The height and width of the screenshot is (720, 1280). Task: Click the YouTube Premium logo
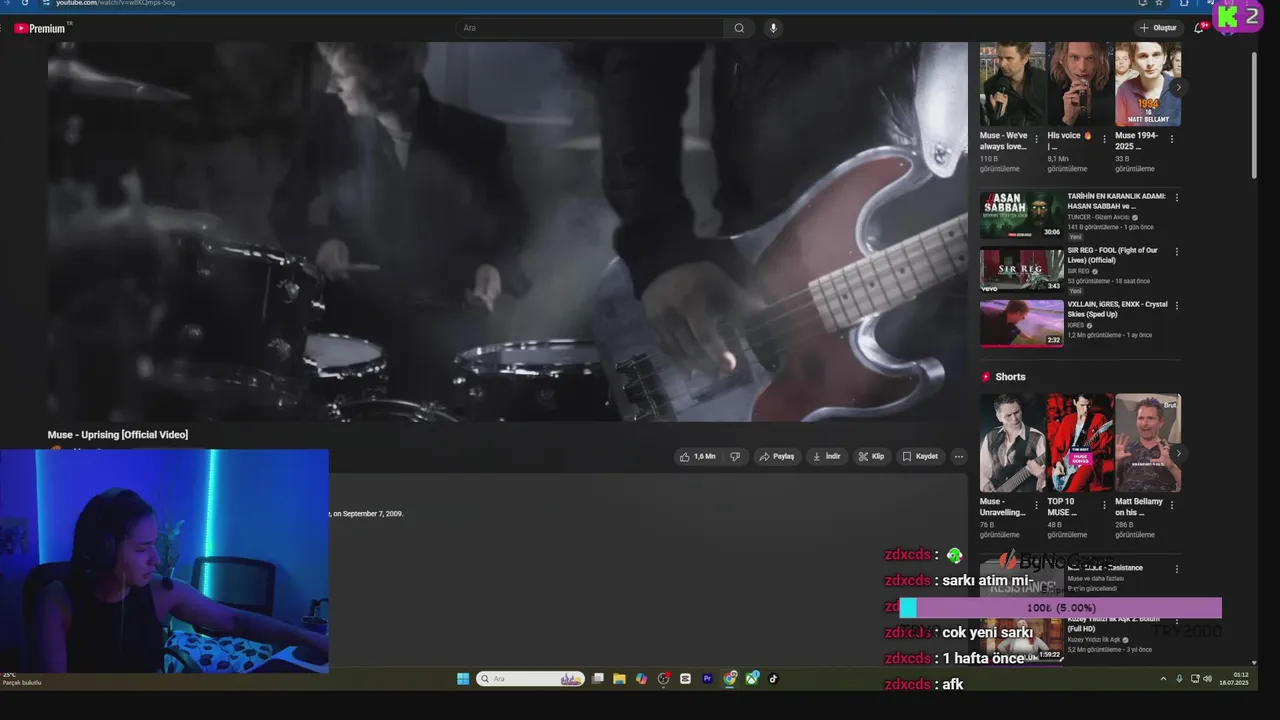point(40,28)
